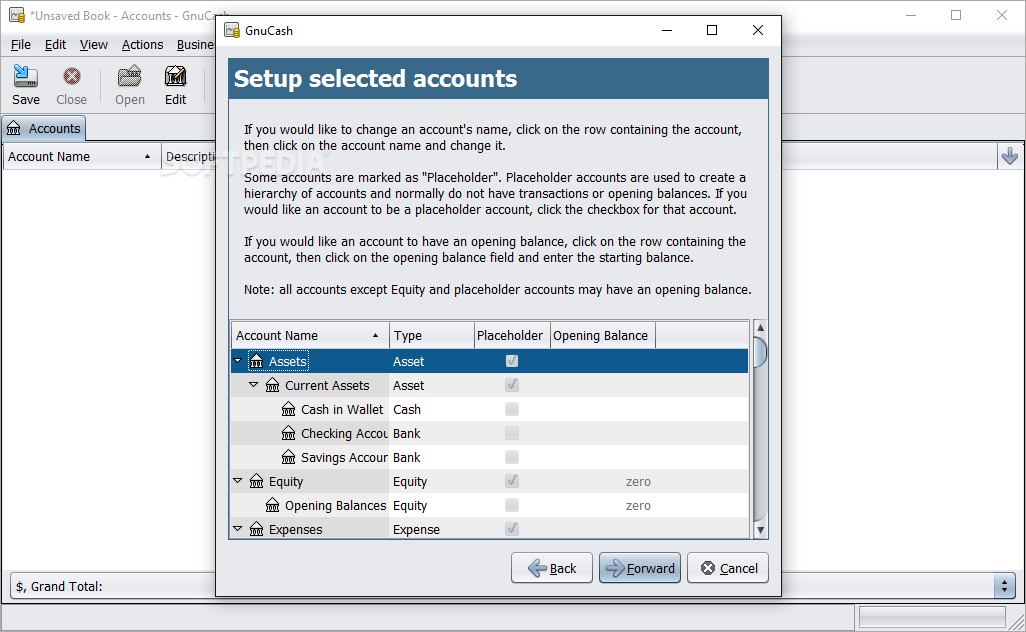Click the bank icon beside Cash in Wallet
1026x632 pixels.
click(x=289, y=410)
